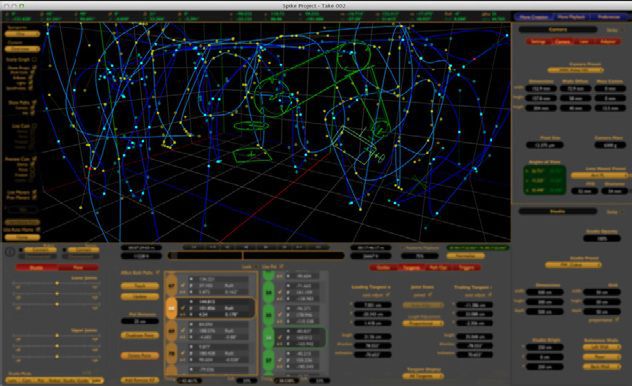Click the Track button
Viewport: 632px width, 386px height.
(x=140, y=286)
